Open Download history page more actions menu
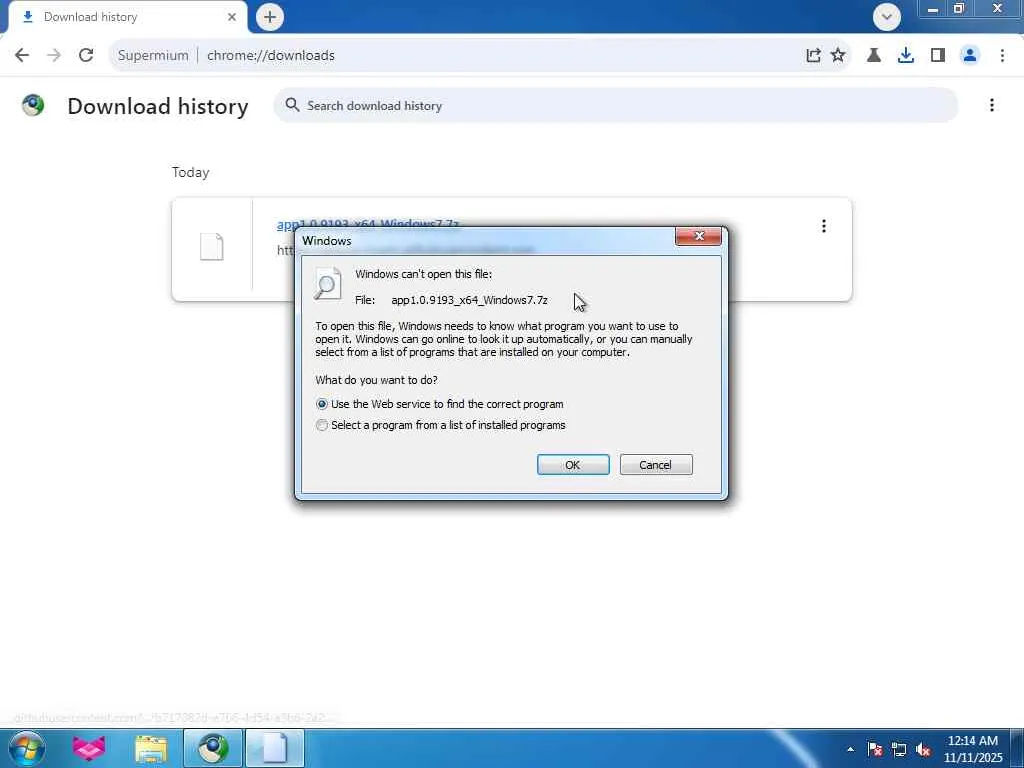1024x768 pixels. tap(991, 105)
